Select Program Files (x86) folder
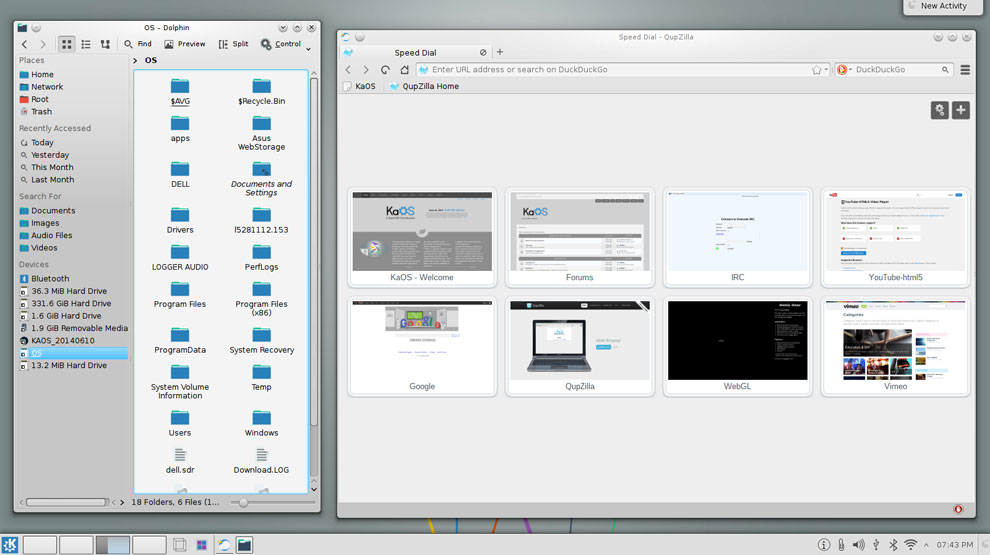990x555 pixels. tap(261, 299)
